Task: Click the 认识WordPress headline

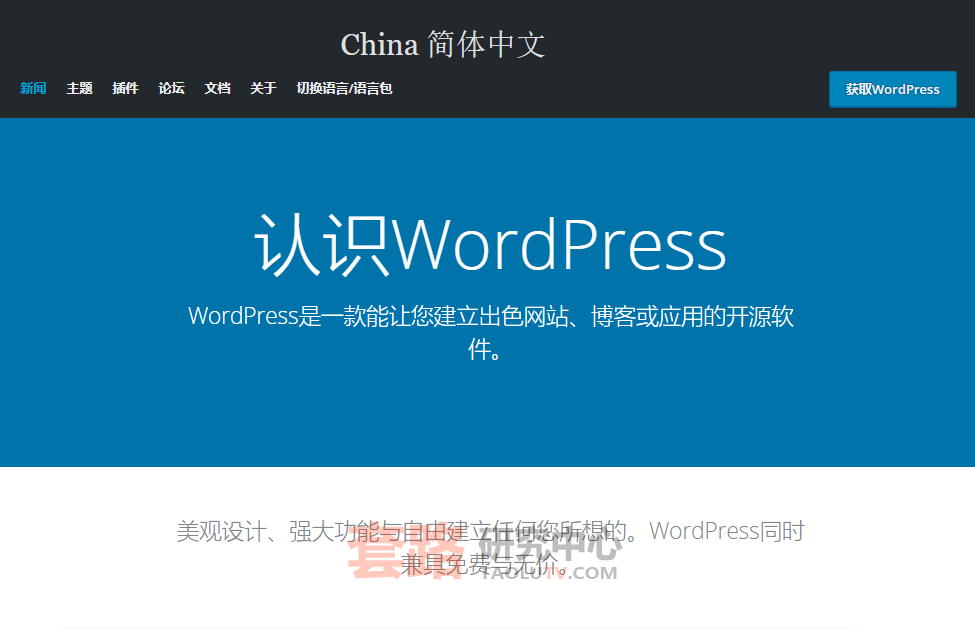Action: [490, 244]
